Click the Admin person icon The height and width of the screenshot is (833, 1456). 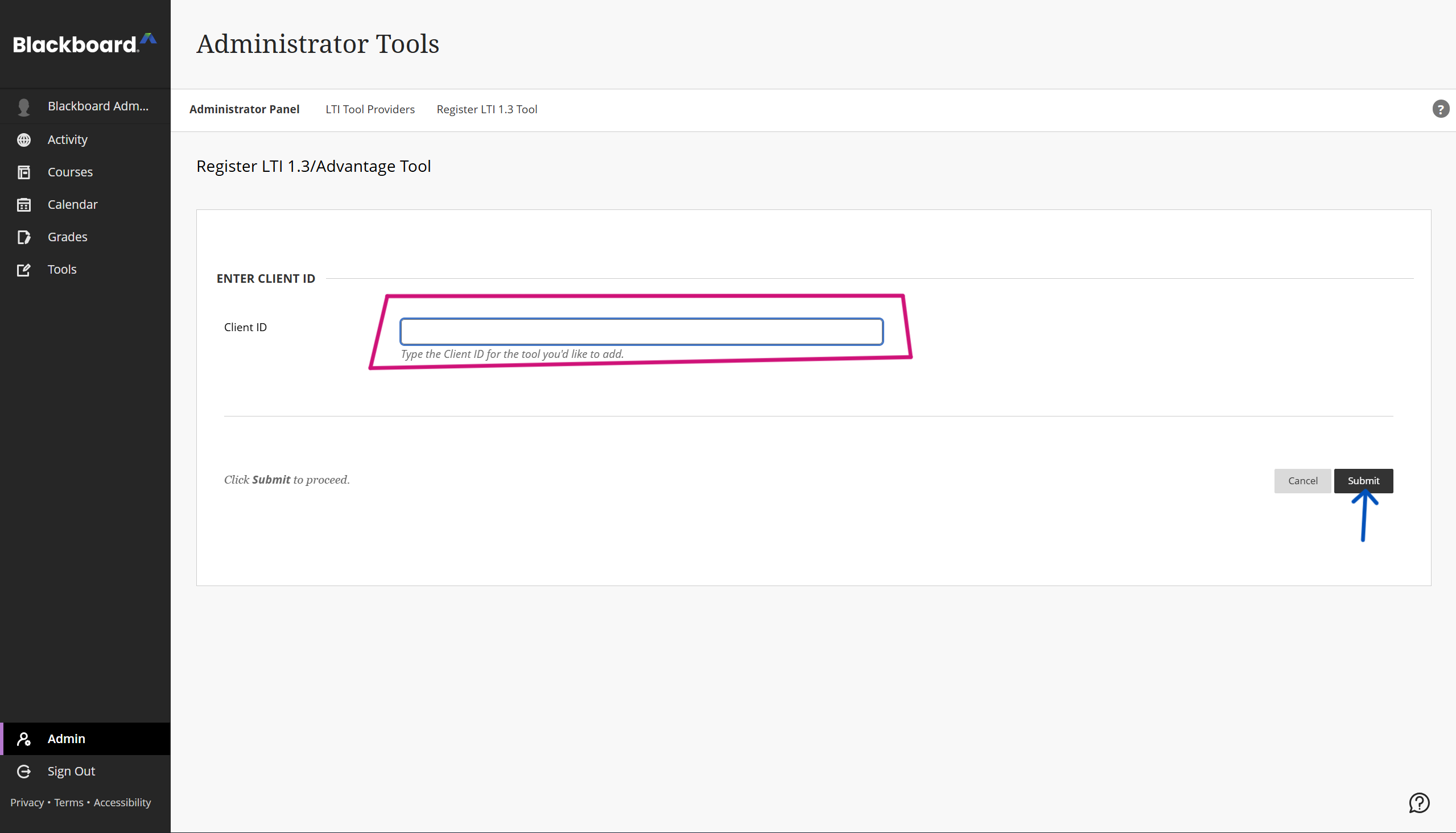24,739
